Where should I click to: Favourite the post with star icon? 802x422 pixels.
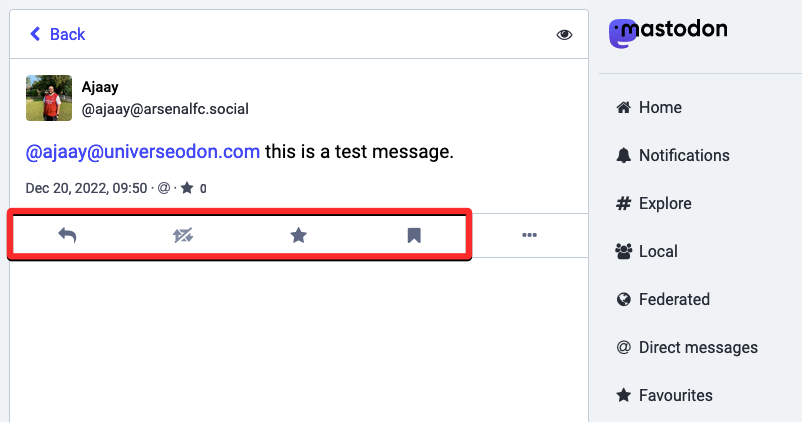click(x=298, y=236)
